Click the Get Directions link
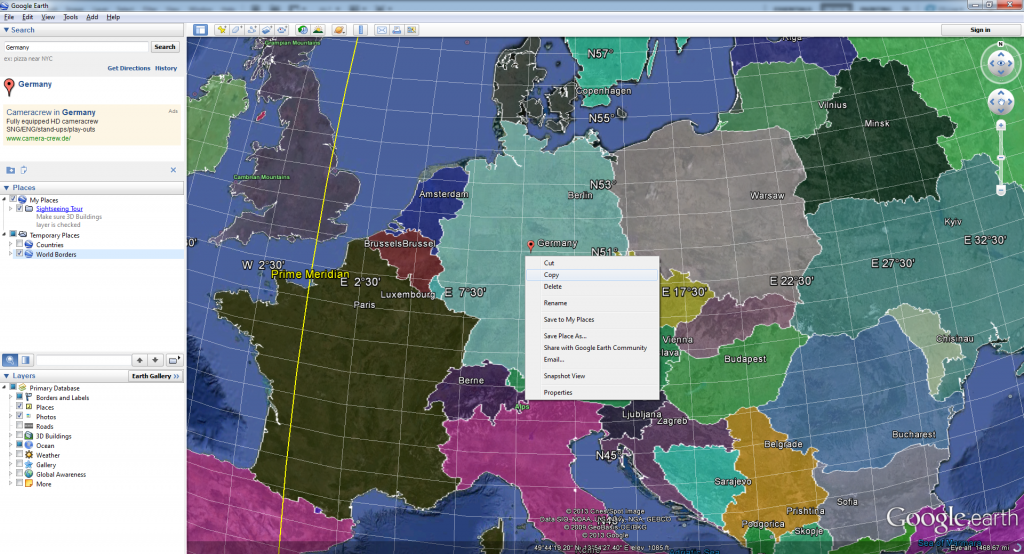 129,68
